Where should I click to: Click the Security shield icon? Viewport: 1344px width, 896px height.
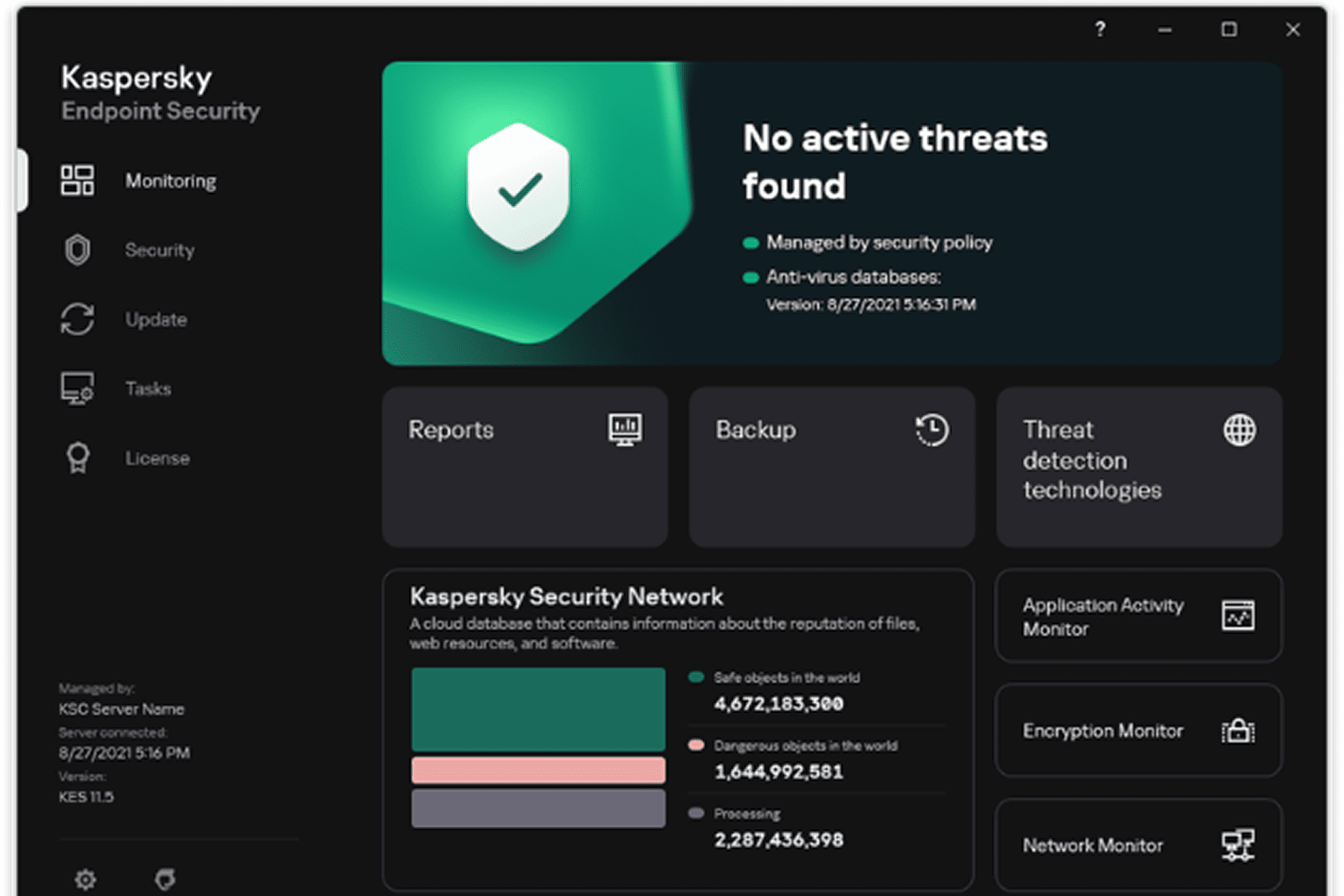click(x=78, y=250)
